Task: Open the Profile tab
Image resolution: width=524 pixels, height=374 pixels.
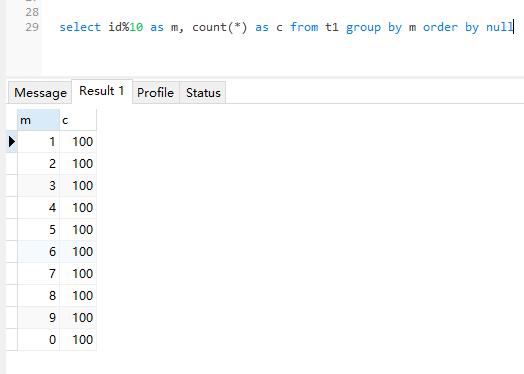Action: click(156, 93)
